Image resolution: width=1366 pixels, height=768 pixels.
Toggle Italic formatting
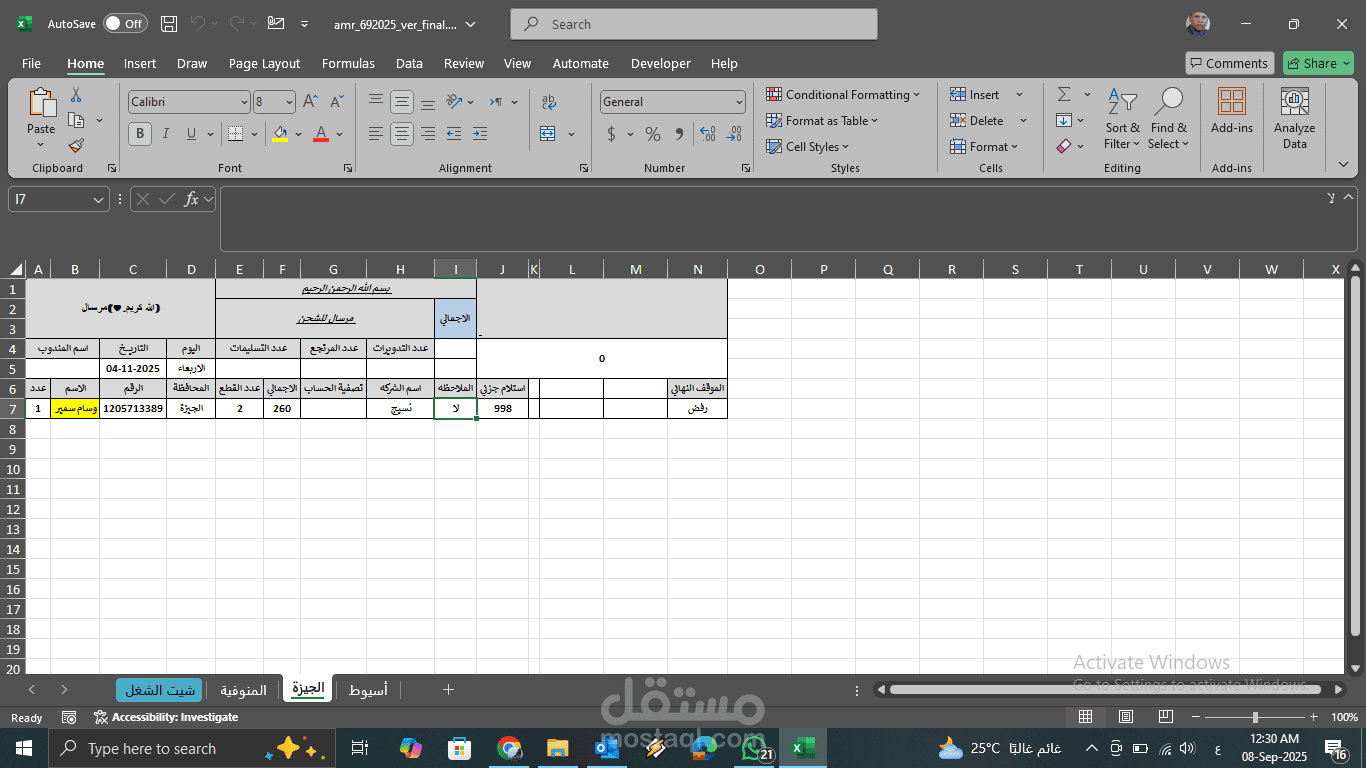click(166, 133)
